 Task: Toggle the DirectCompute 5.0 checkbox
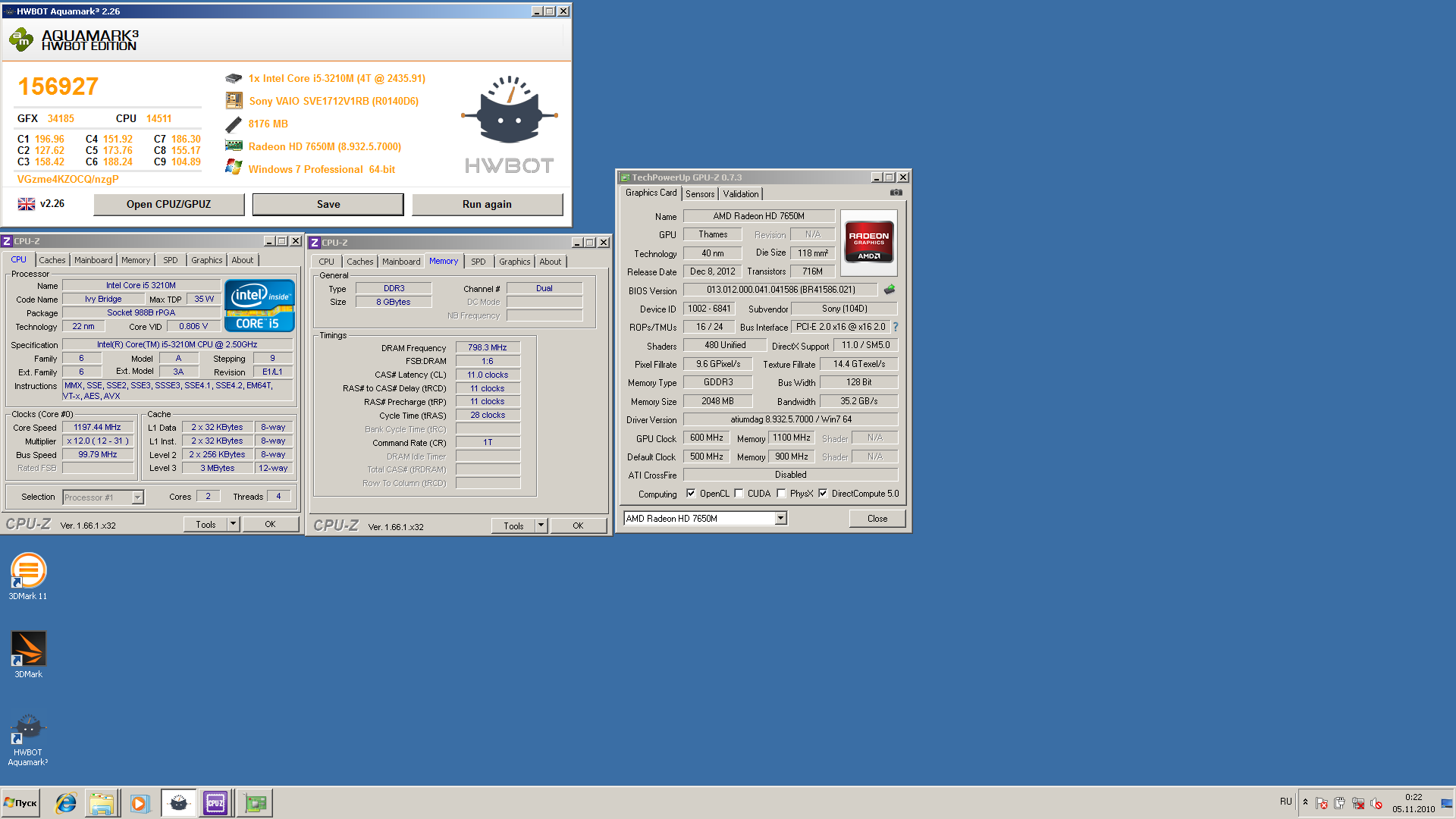(823, 493)
